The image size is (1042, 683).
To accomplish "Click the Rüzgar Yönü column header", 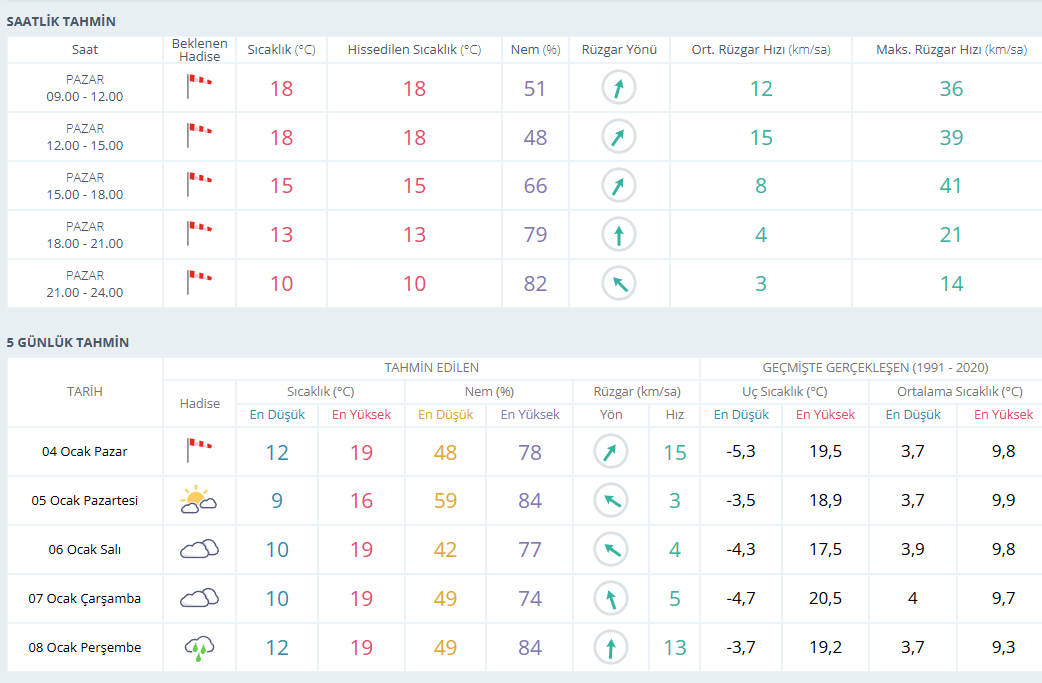I will point(619,50).
